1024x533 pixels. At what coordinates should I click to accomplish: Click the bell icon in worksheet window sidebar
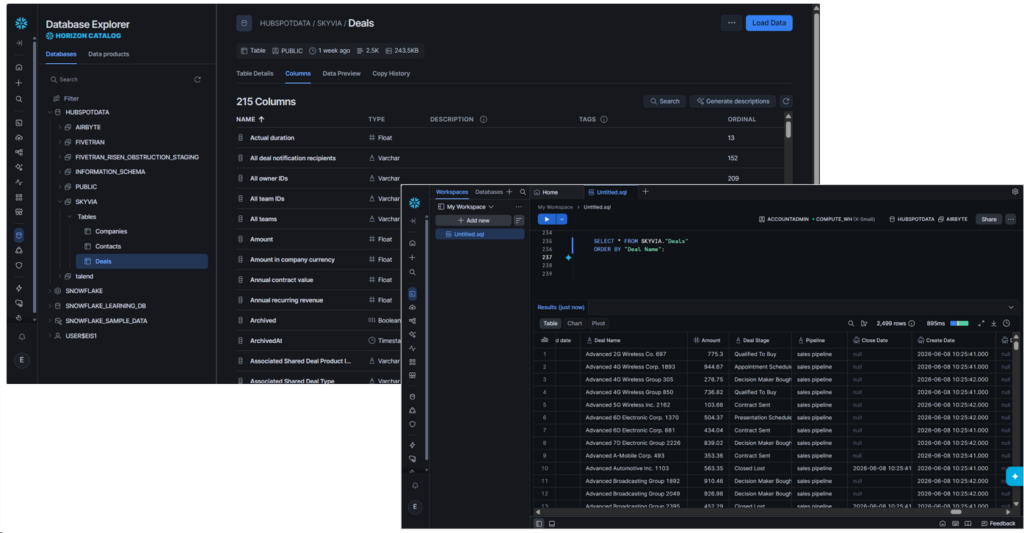tap(415, 486)
